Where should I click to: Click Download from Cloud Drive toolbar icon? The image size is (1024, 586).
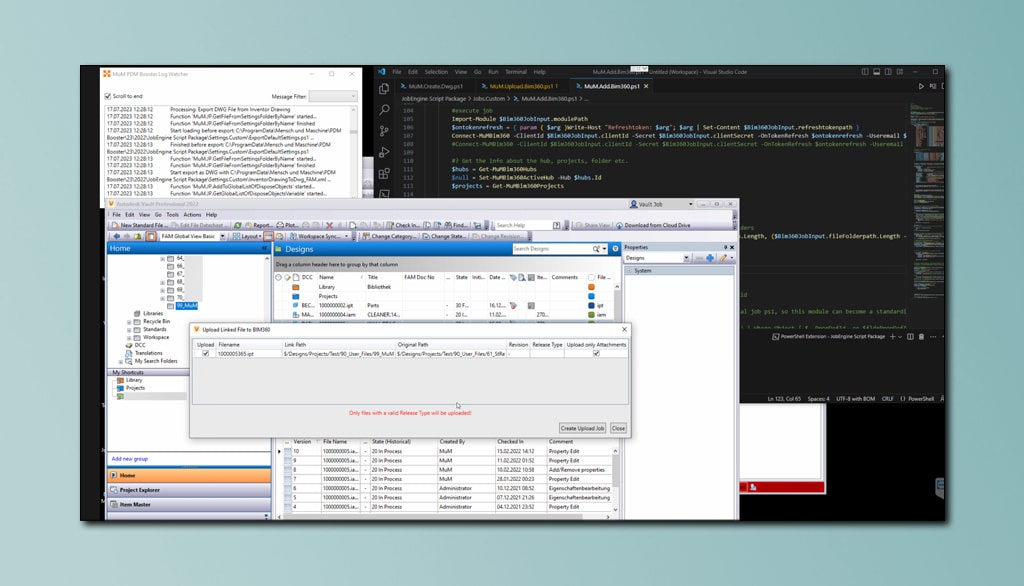click(620, 226)
